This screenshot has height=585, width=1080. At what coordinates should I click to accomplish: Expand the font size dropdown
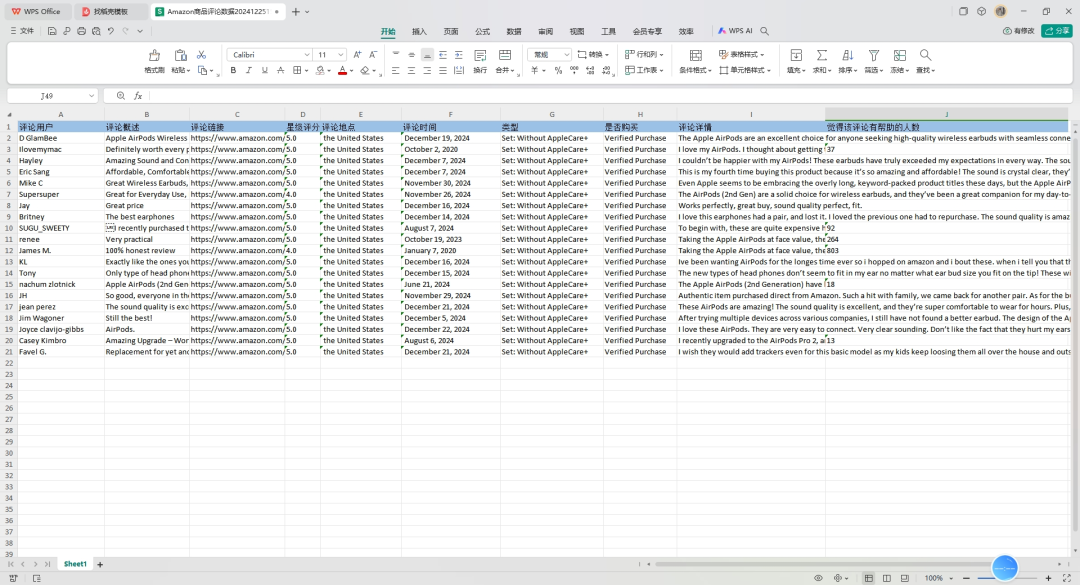(340, 54)
